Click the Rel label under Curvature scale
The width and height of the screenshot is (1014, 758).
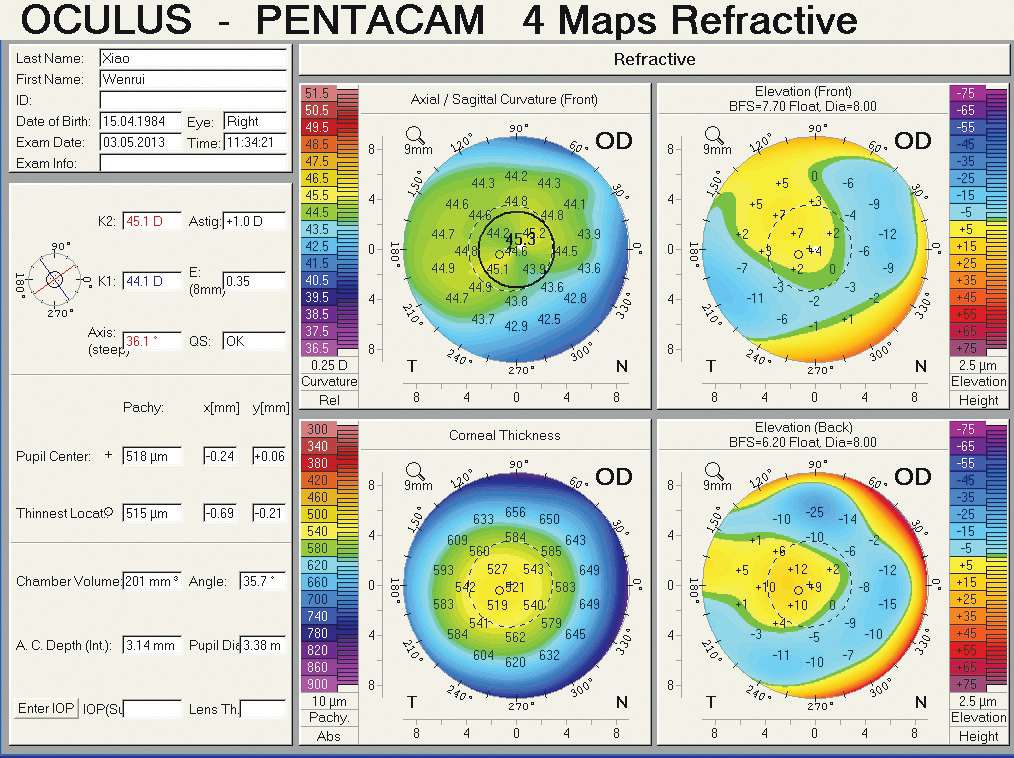coord(329,400)
